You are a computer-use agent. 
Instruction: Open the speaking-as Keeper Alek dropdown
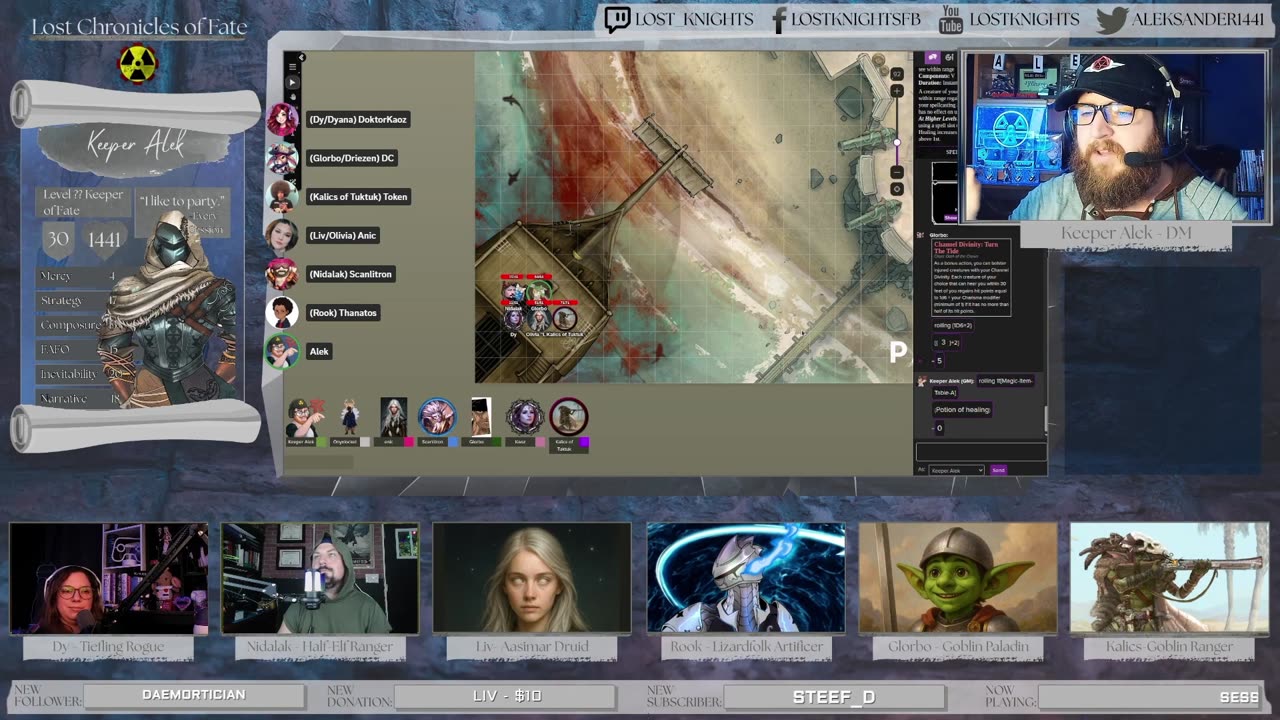click(956, 470)
